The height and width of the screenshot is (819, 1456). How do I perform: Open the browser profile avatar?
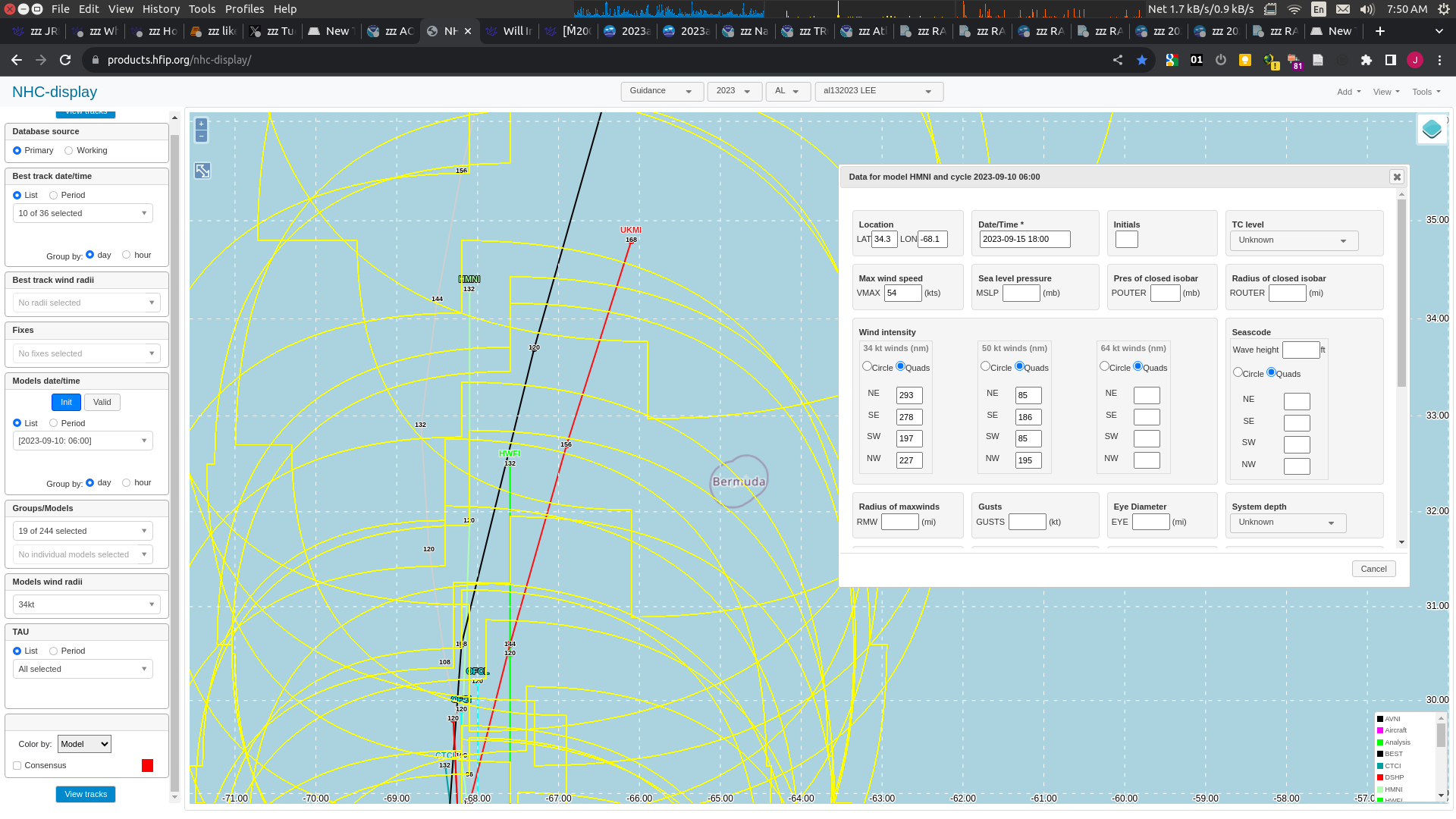(x=1415, y=60)
